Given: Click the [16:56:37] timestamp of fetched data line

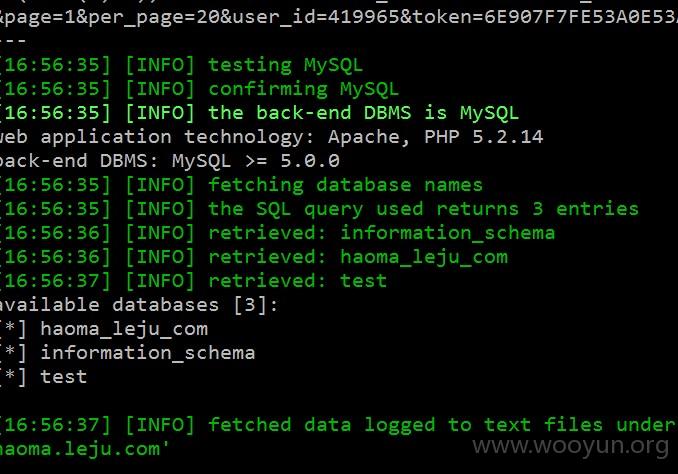Looking at the screenshot, I should tap(55, 425).
